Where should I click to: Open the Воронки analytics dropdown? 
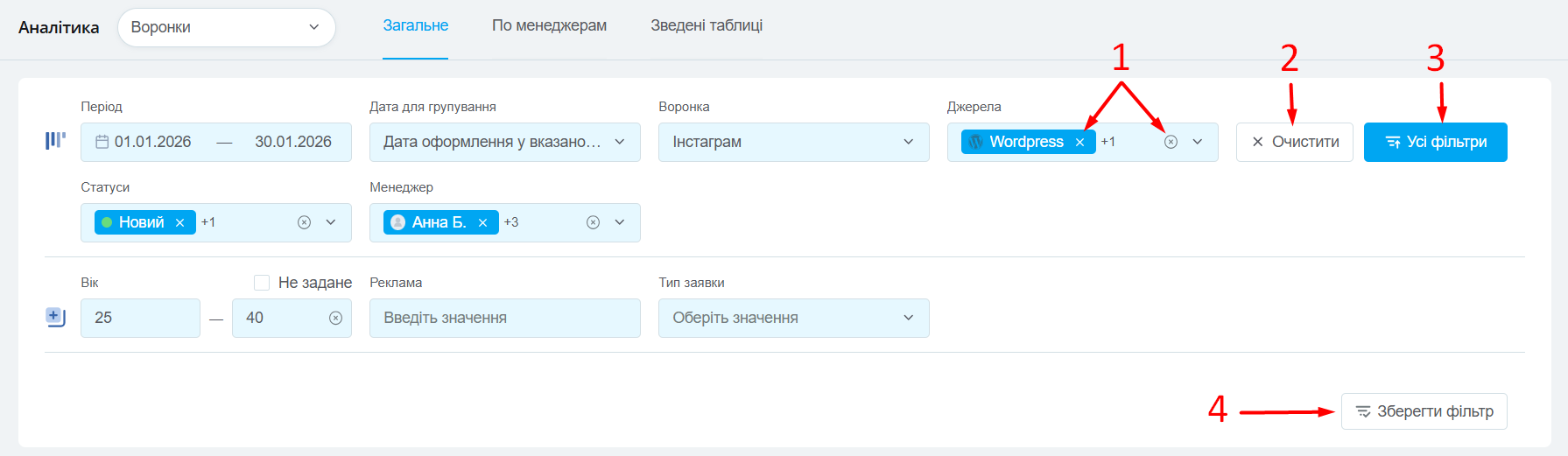(226, 28)
